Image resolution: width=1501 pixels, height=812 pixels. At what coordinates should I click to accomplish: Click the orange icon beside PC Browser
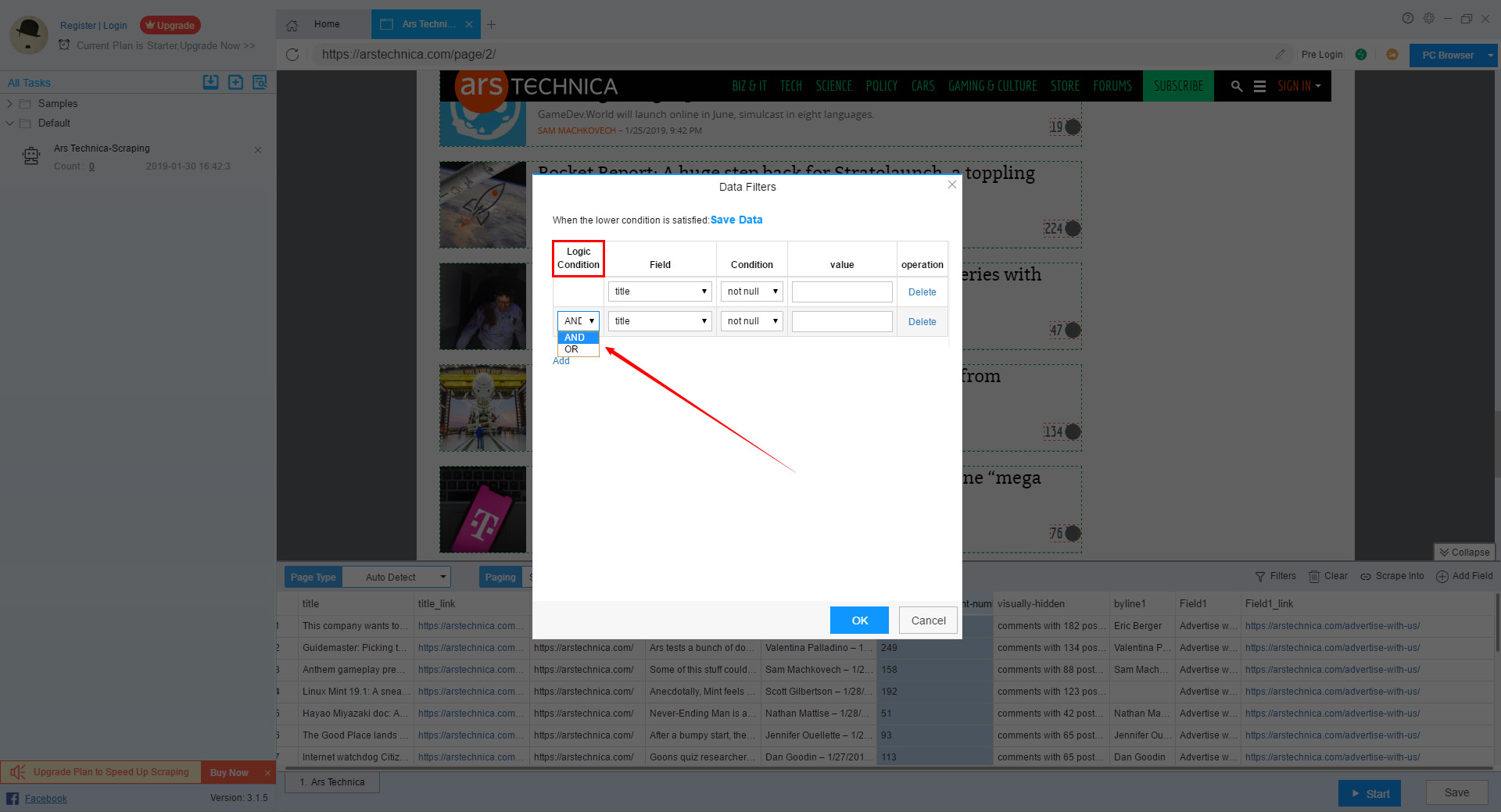pyautogui.click(x=1392, y=55)
